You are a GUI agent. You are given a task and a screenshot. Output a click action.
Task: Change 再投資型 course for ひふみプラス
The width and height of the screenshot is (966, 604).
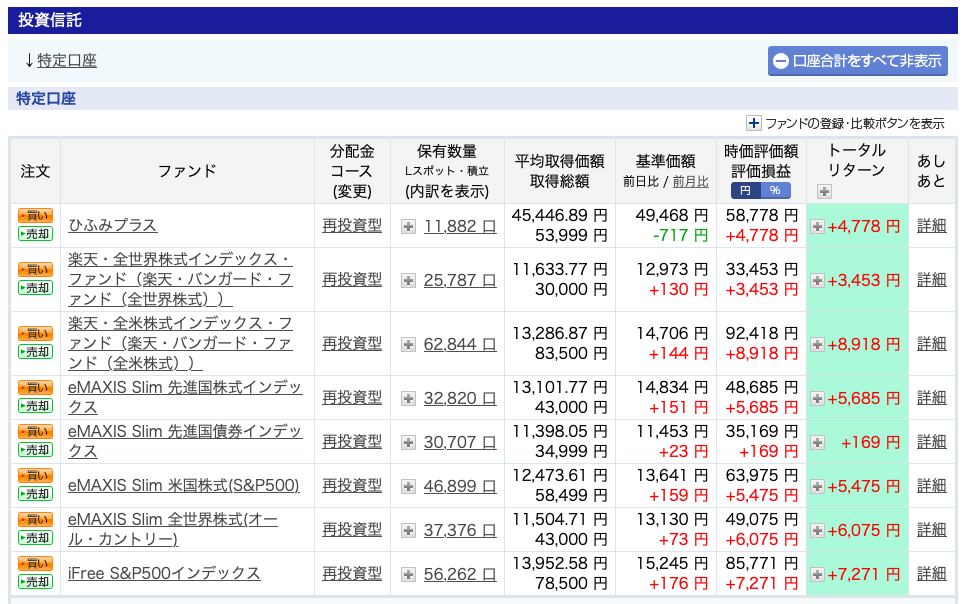pyautogui.click(x=352, y=226)
